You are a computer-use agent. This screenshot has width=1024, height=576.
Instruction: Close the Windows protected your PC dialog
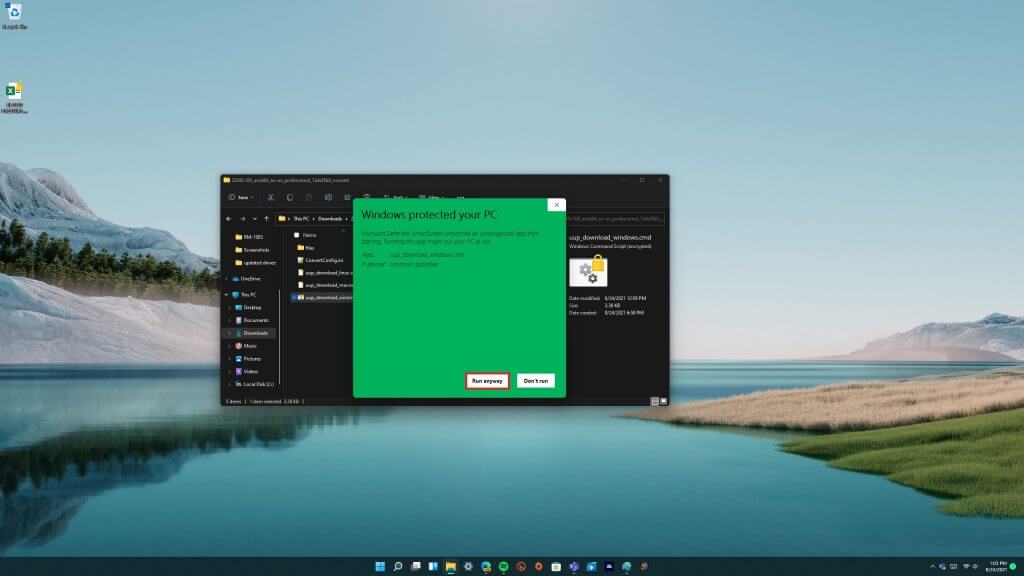point(556,205)
